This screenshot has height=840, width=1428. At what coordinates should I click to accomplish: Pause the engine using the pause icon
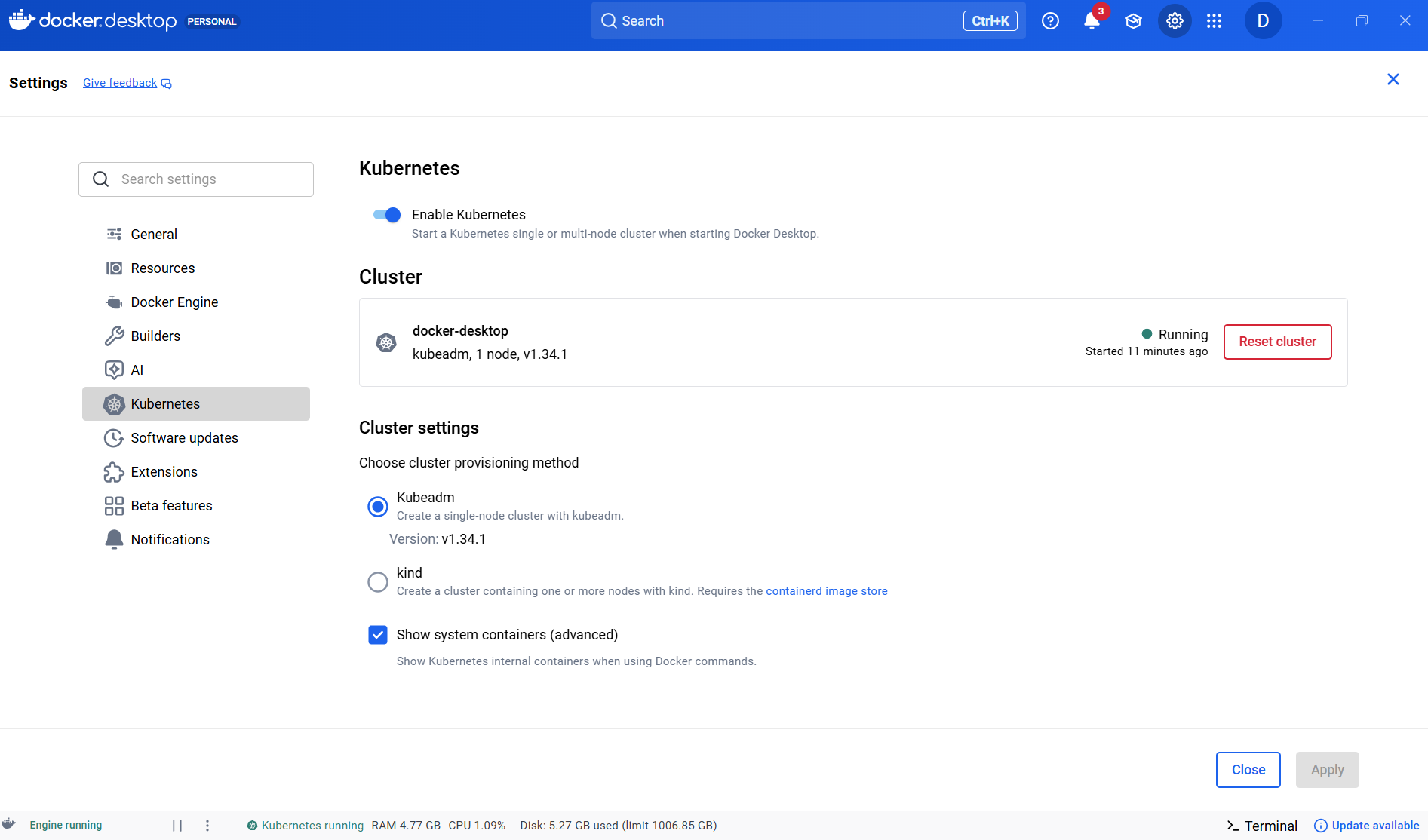pos(177,826)
